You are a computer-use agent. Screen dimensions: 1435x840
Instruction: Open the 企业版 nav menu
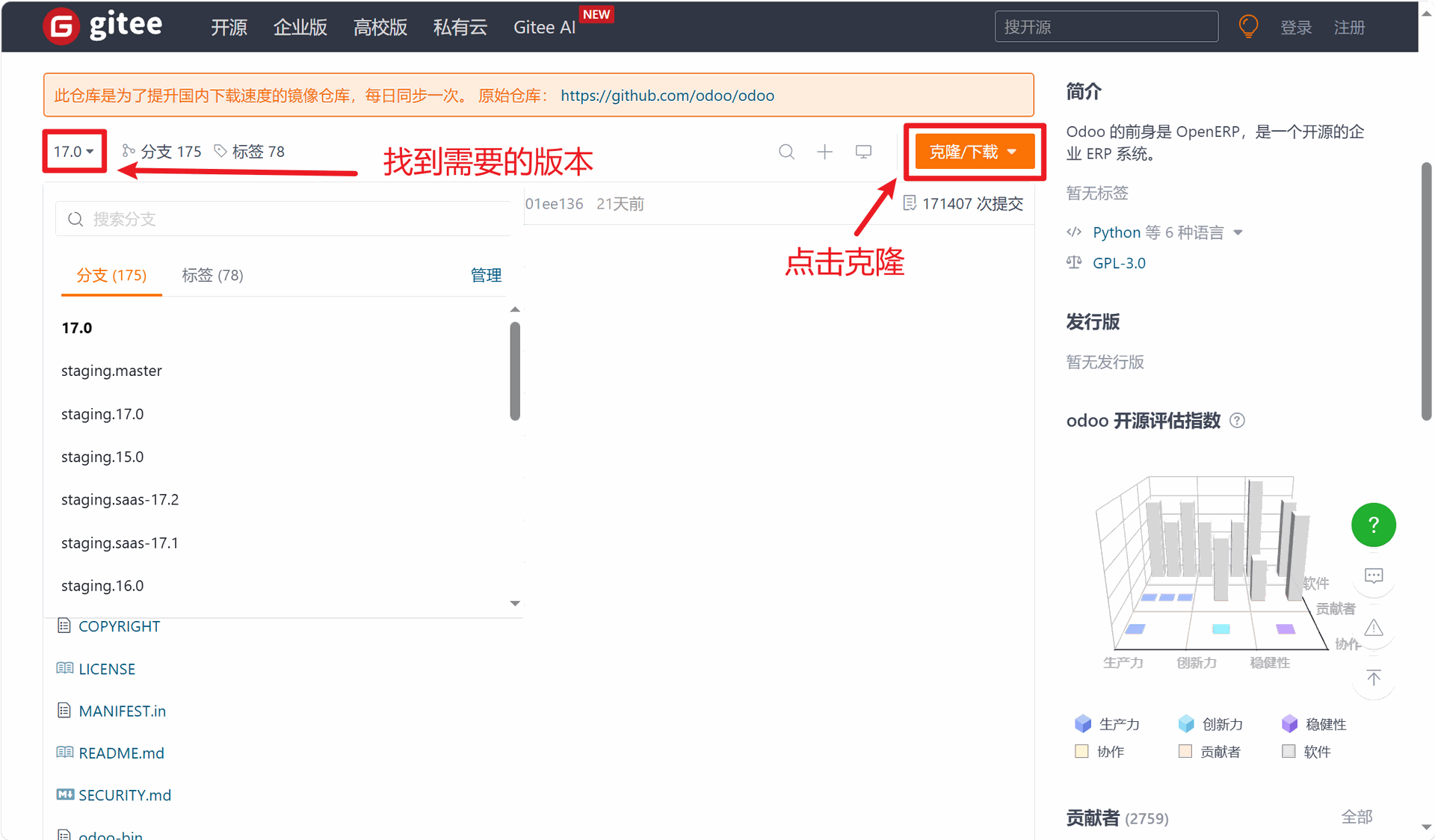click(x=300, y=27)
